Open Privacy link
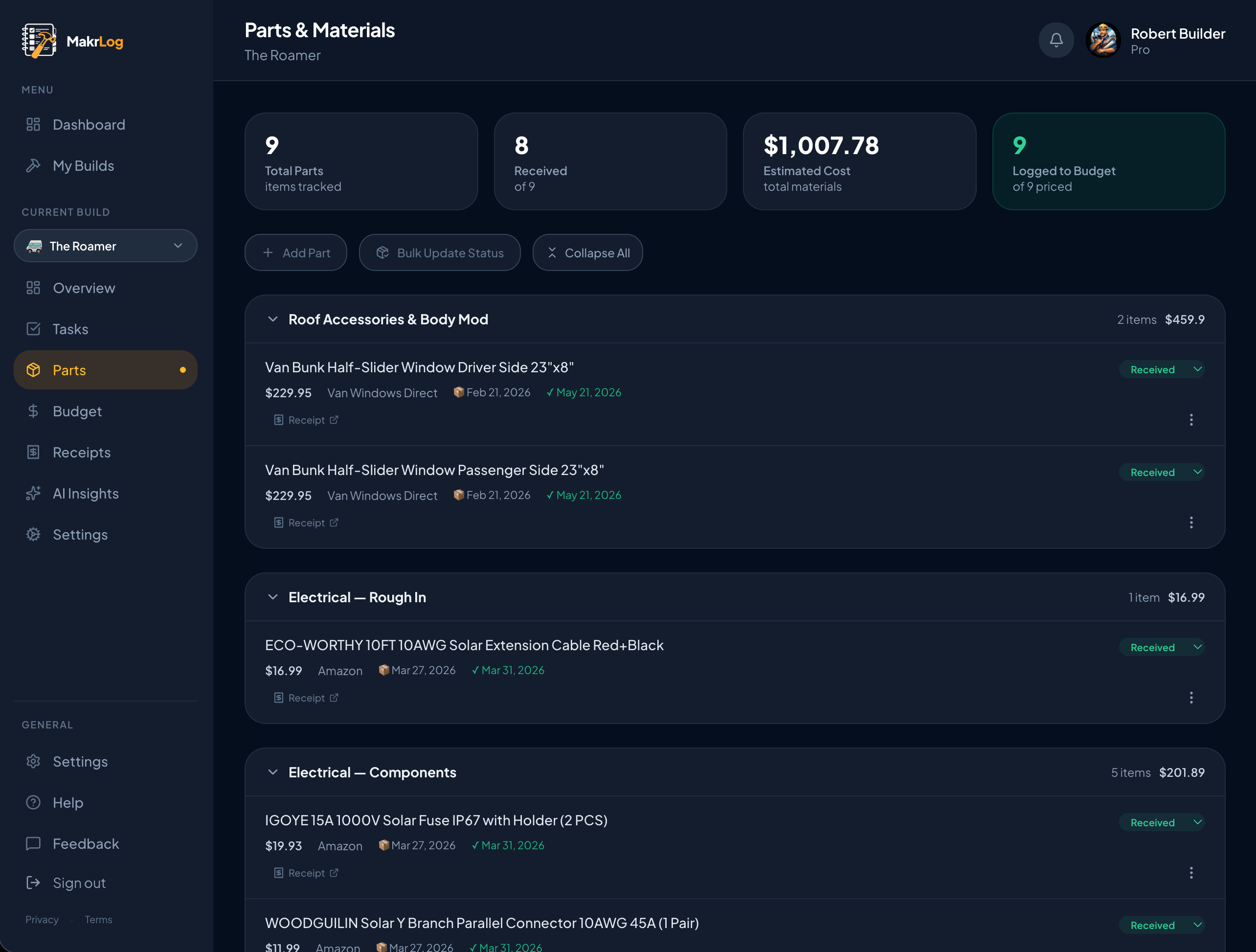The image size is (1256, 952). coord(42,920)
